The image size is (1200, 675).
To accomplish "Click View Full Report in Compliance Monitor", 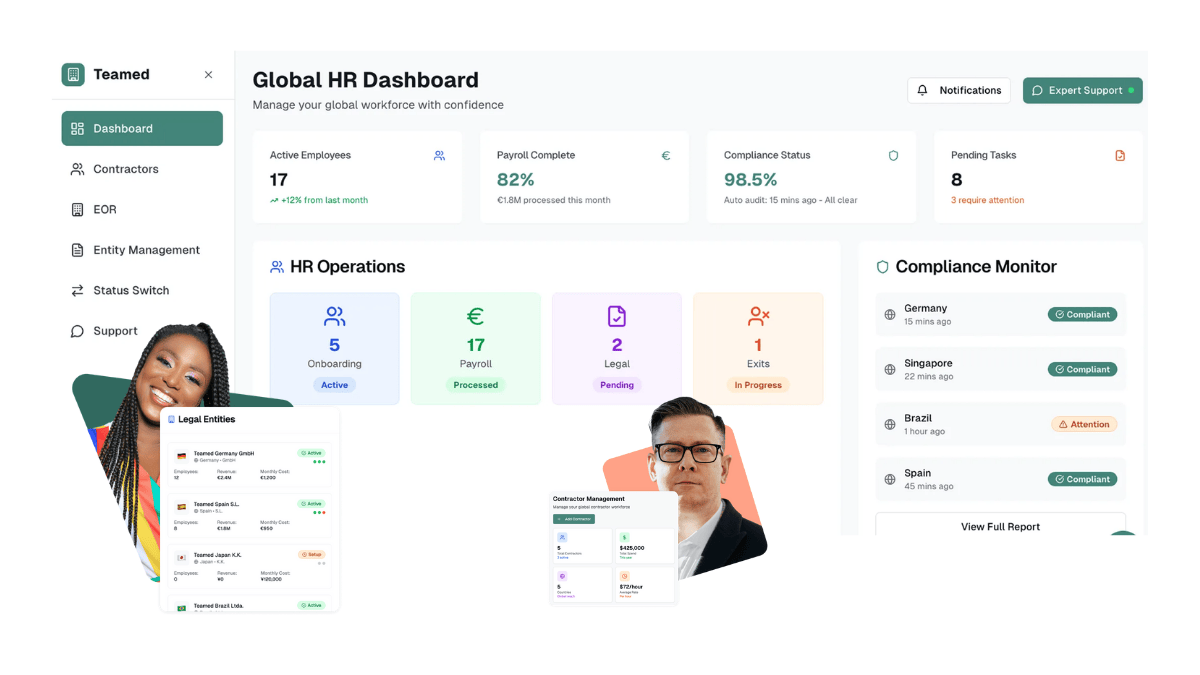I will pos(1000,527).
